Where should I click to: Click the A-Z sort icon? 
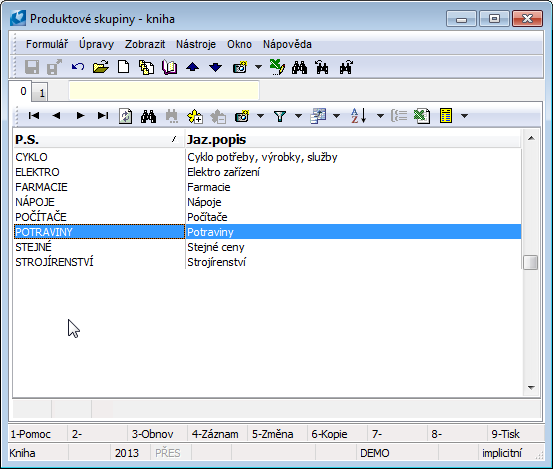(359, 116)
